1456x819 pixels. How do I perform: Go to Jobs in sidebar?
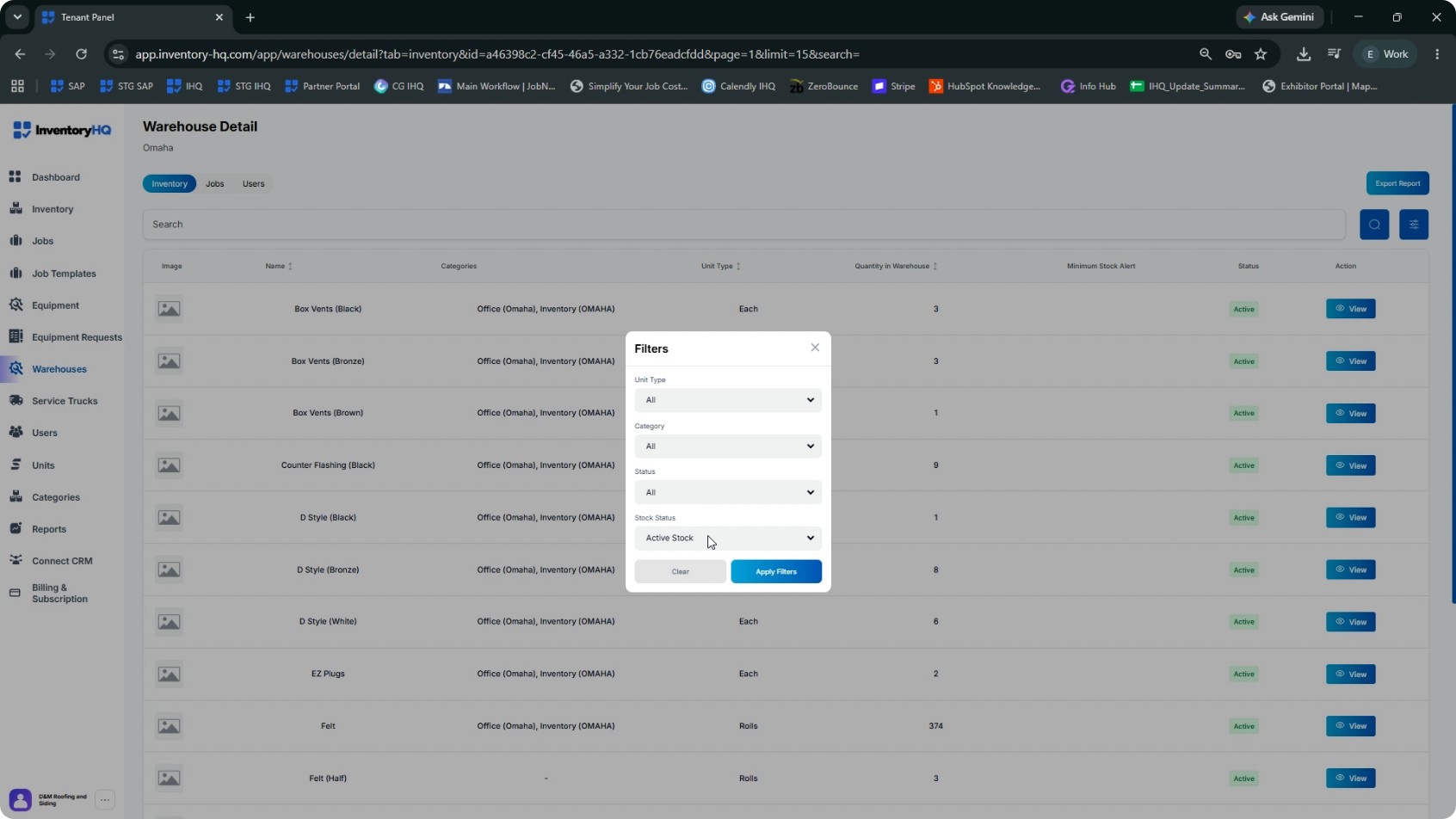tap(42, 241)
